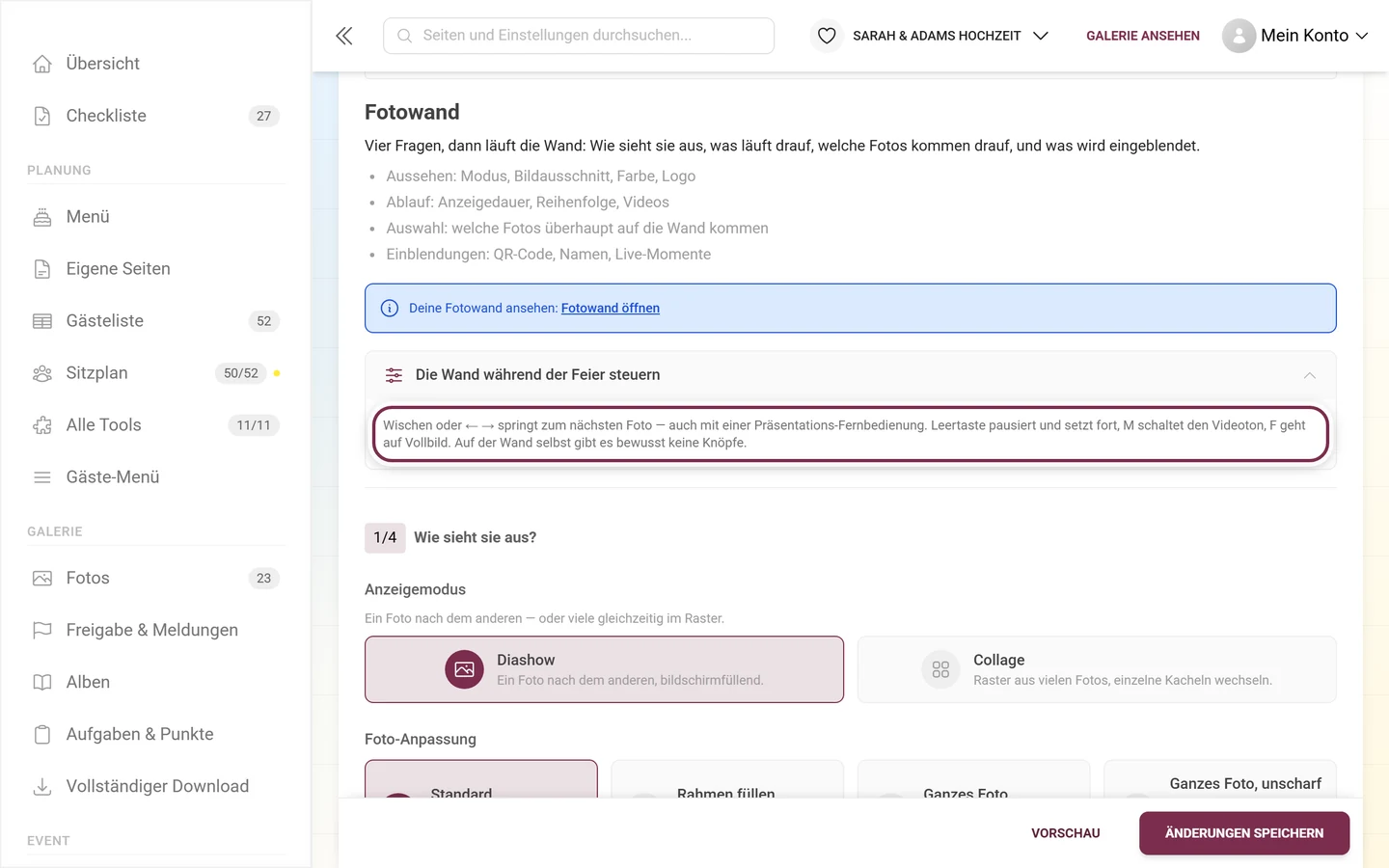The width and height of the screenshot is (1389, 868).
Task: Open the Sarah & Adams Hochzeit dropdown
Action: click(950, 36)
